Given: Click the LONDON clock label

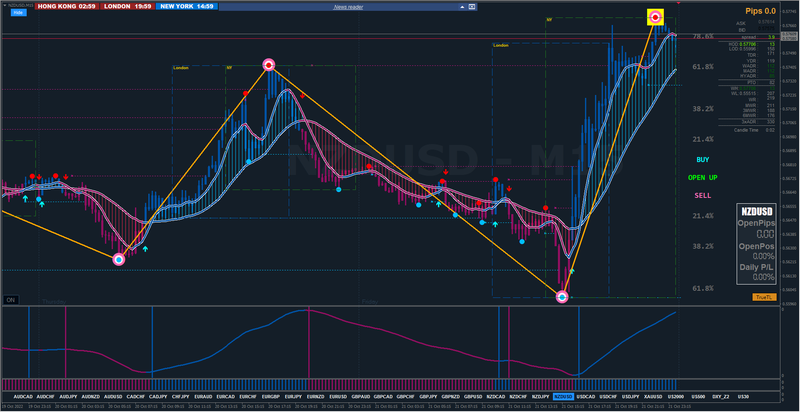Looking at the screenshot, I should point(127,7).
